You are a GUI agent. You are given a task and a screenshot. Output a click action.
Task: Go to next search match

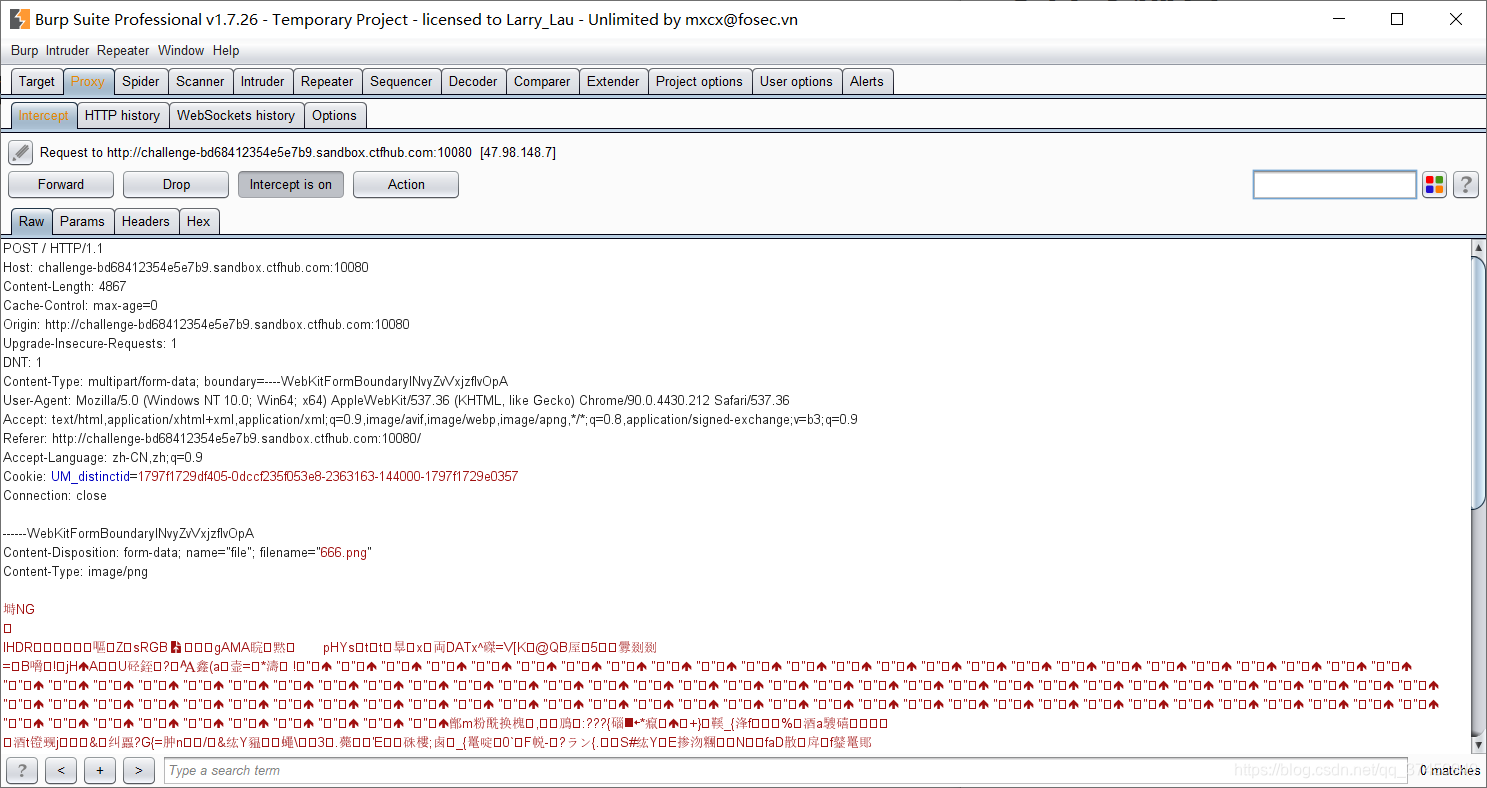[x=139, y=770]
